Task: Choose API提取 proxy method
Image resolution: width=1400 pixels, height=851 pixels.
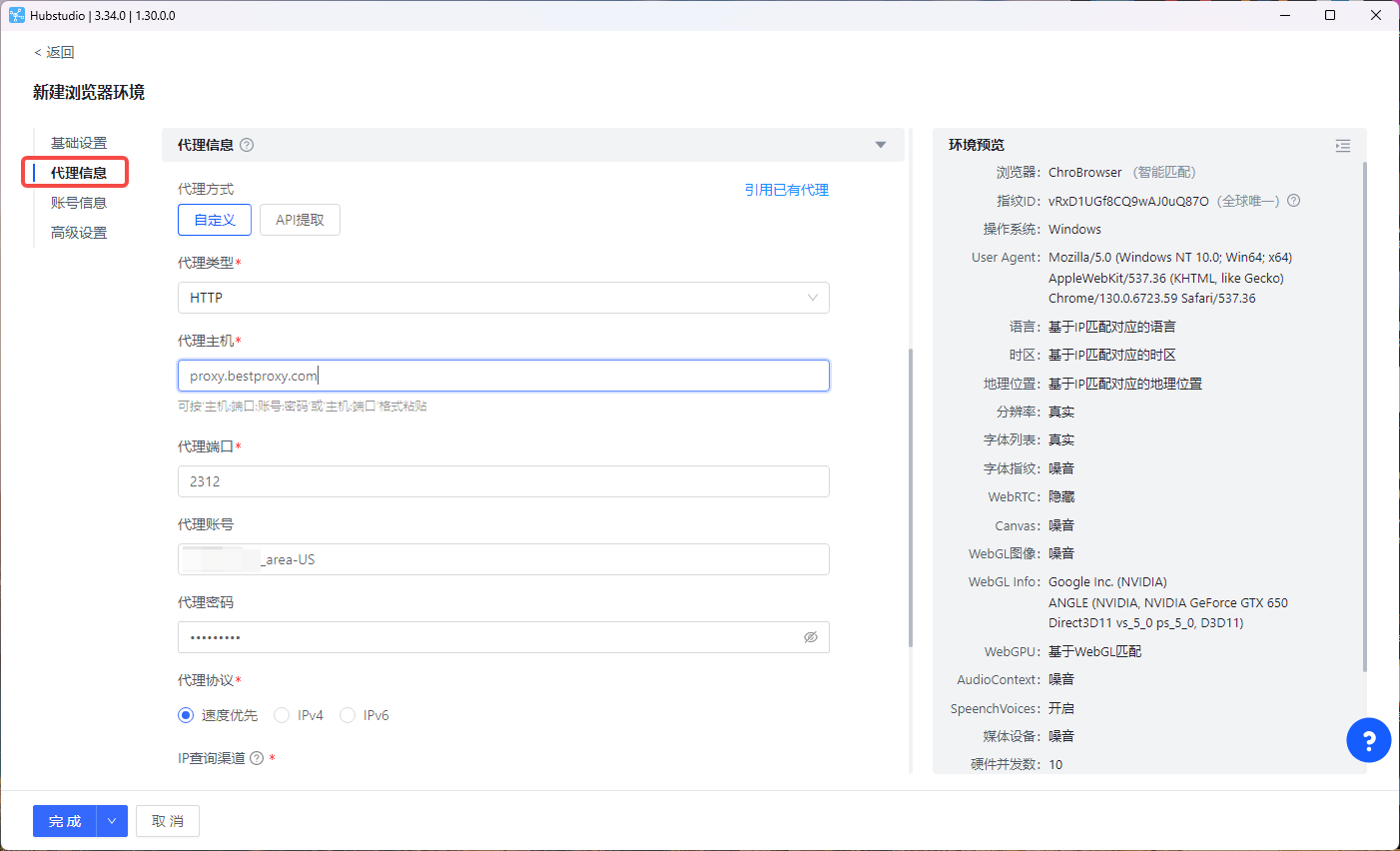Action: pyautogui.click(x=300, y=220)
